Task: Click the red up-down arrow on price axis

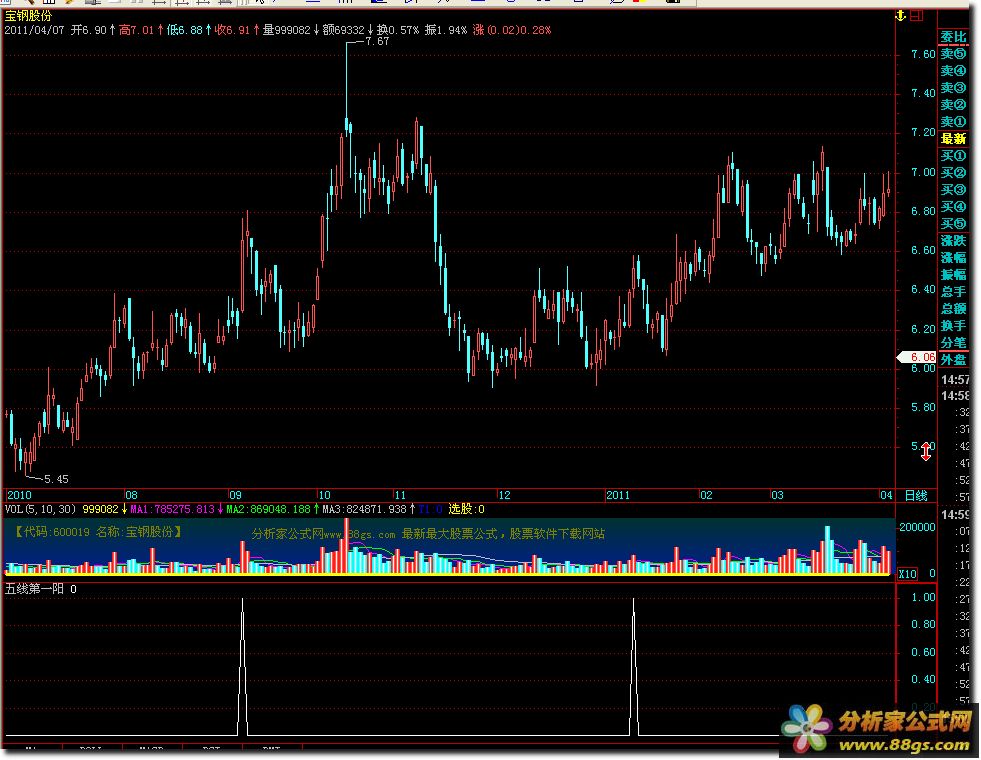Action: coord(926,452)
